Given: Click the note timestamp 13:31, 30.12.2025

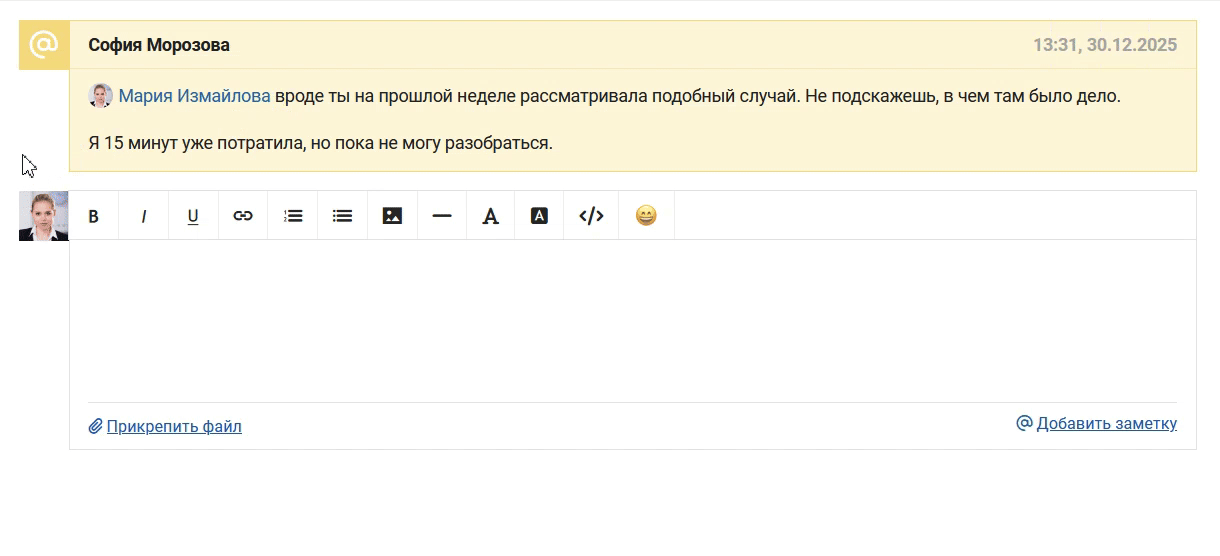Looking at the screenshot, I should (1104, 45).
